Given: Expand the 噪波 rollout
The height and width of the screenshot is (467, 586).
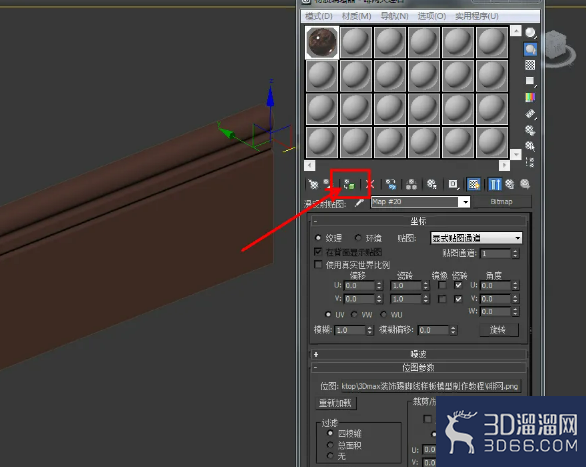Looking at the screenshot, I should (x=419, y=354).
